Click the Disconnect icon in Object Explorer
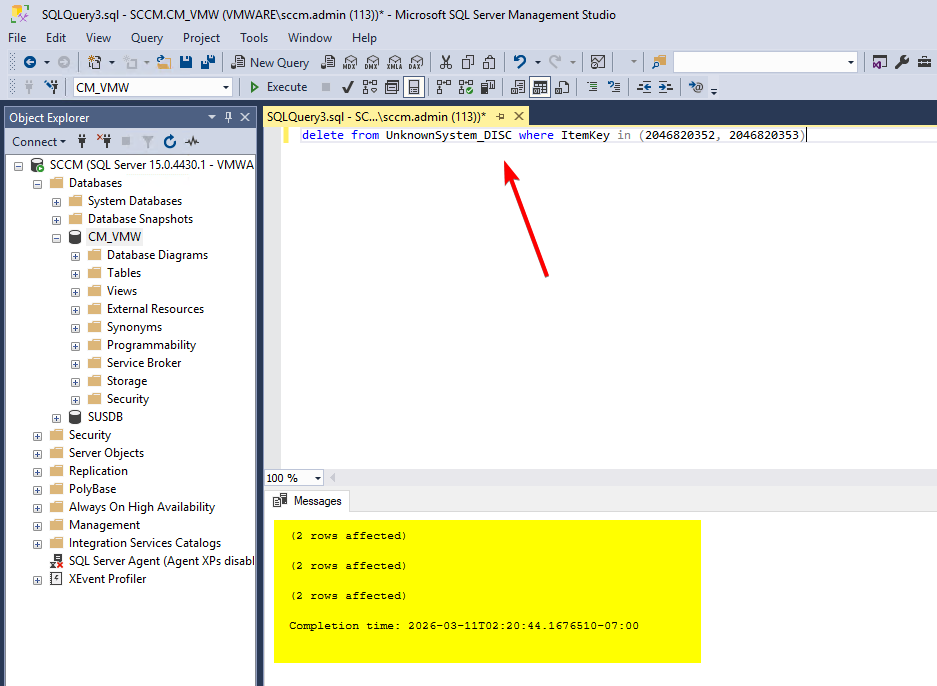 tap(104, 142)
